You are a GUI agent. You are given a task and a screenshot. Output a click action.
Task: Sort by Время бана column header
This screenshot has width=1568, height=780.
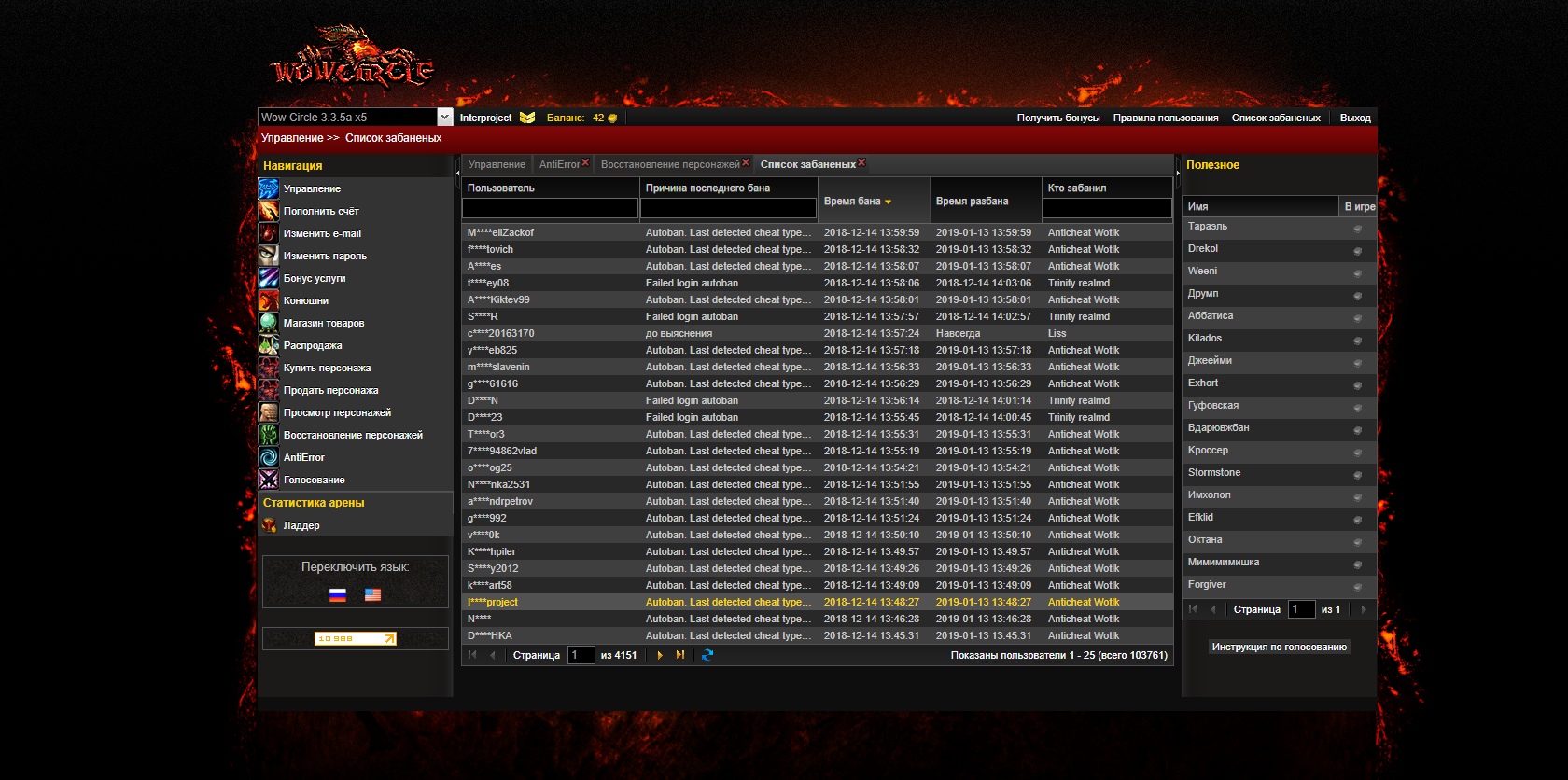[852, 202]
